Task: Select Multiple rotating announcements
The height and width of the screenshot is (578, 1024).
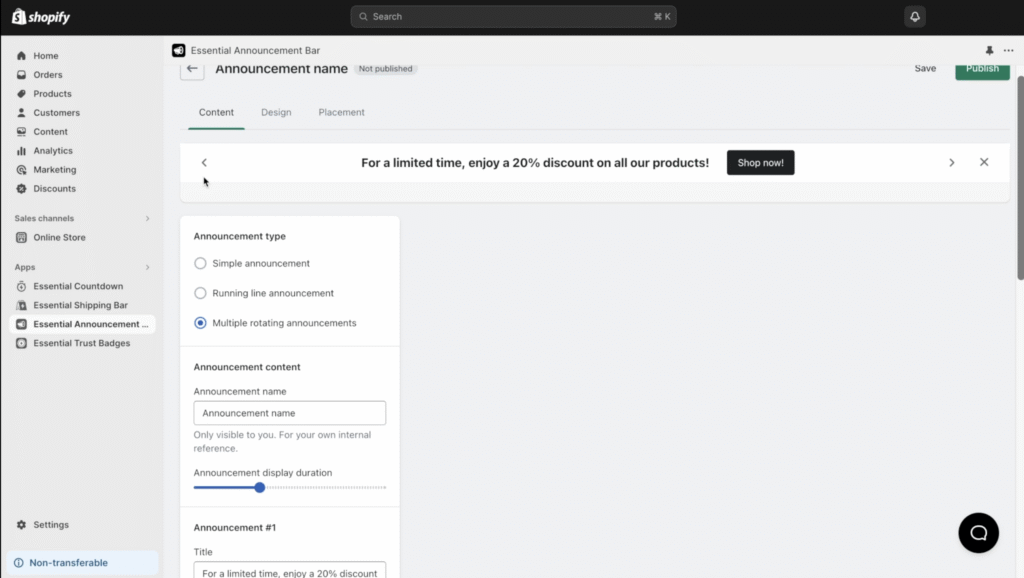Action: pyautogui.click(x=200, y=323)
